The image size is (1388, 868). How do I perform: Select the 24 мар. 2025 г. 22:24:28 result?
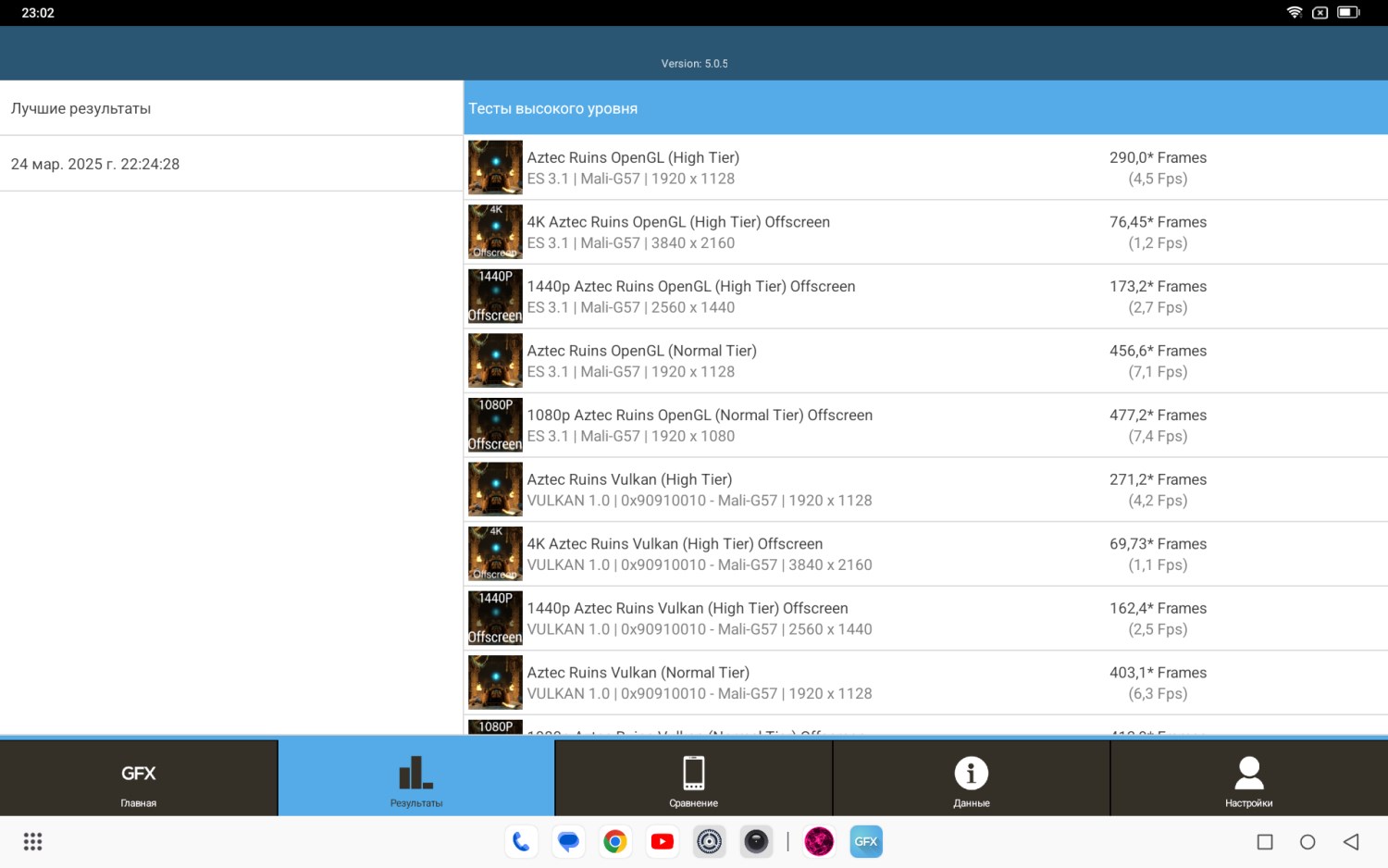pyautogui.click(x=231, y=164)
